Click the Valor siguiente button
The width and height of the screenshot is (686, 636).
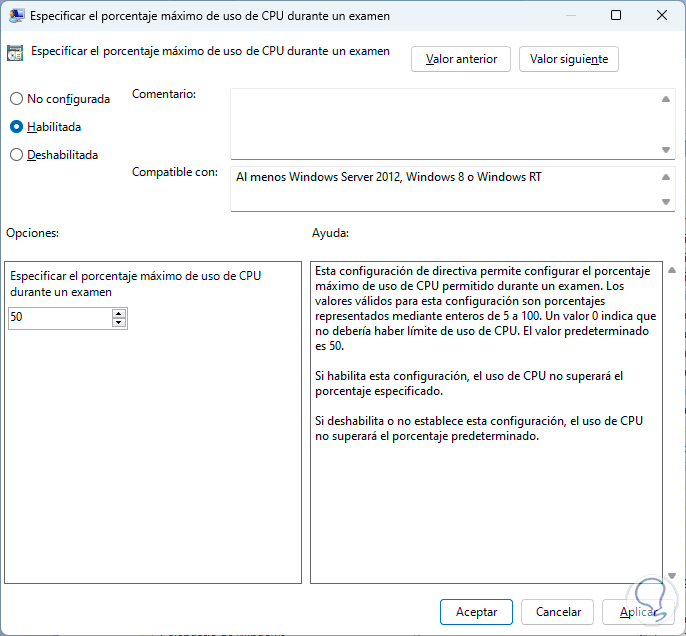569,59
